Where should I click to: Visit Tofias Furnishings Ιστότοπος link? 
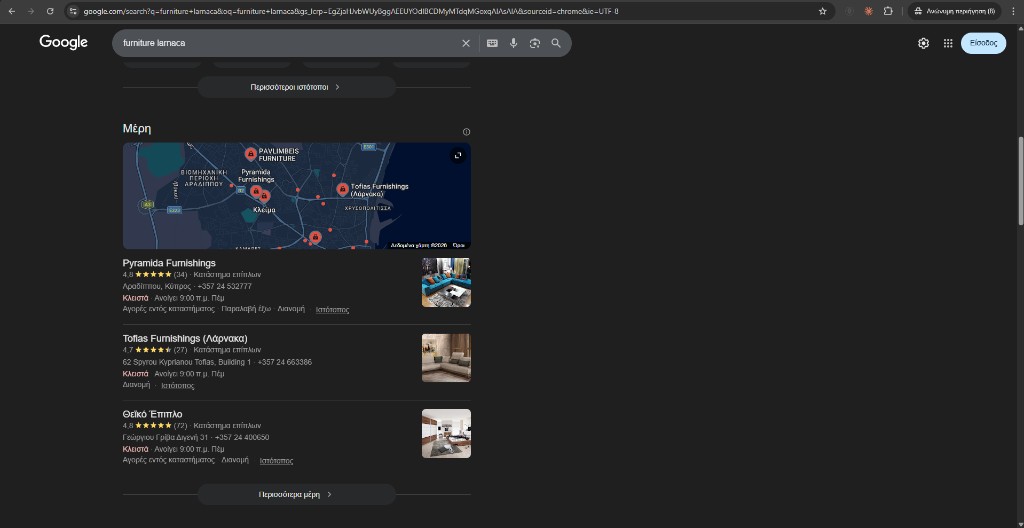click(x=178, y=386)
